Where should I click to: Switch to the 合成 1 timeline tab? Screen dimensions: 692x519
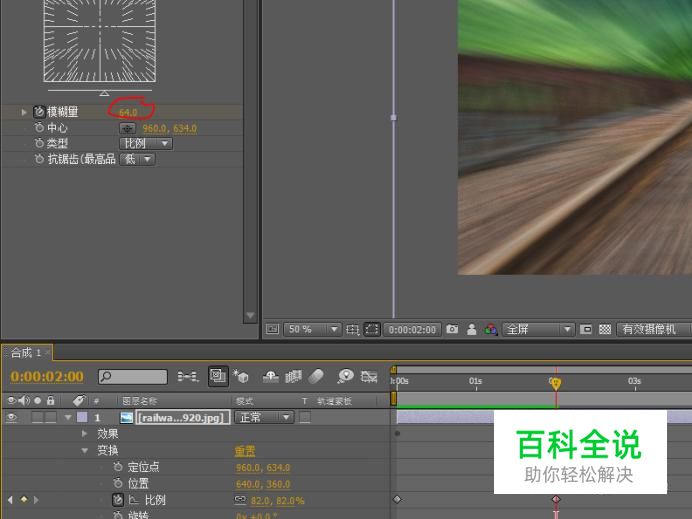click(x=26, y=353)
